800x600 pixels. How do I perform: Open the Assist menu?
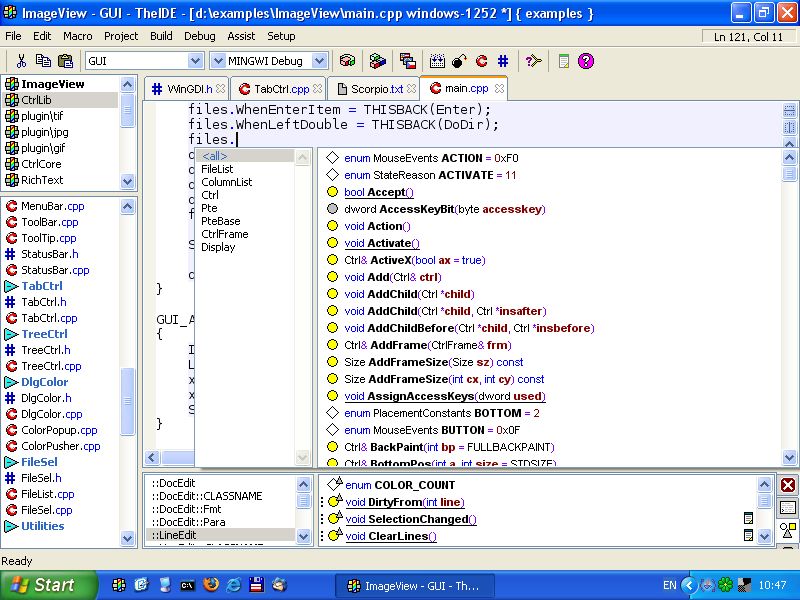241,36
